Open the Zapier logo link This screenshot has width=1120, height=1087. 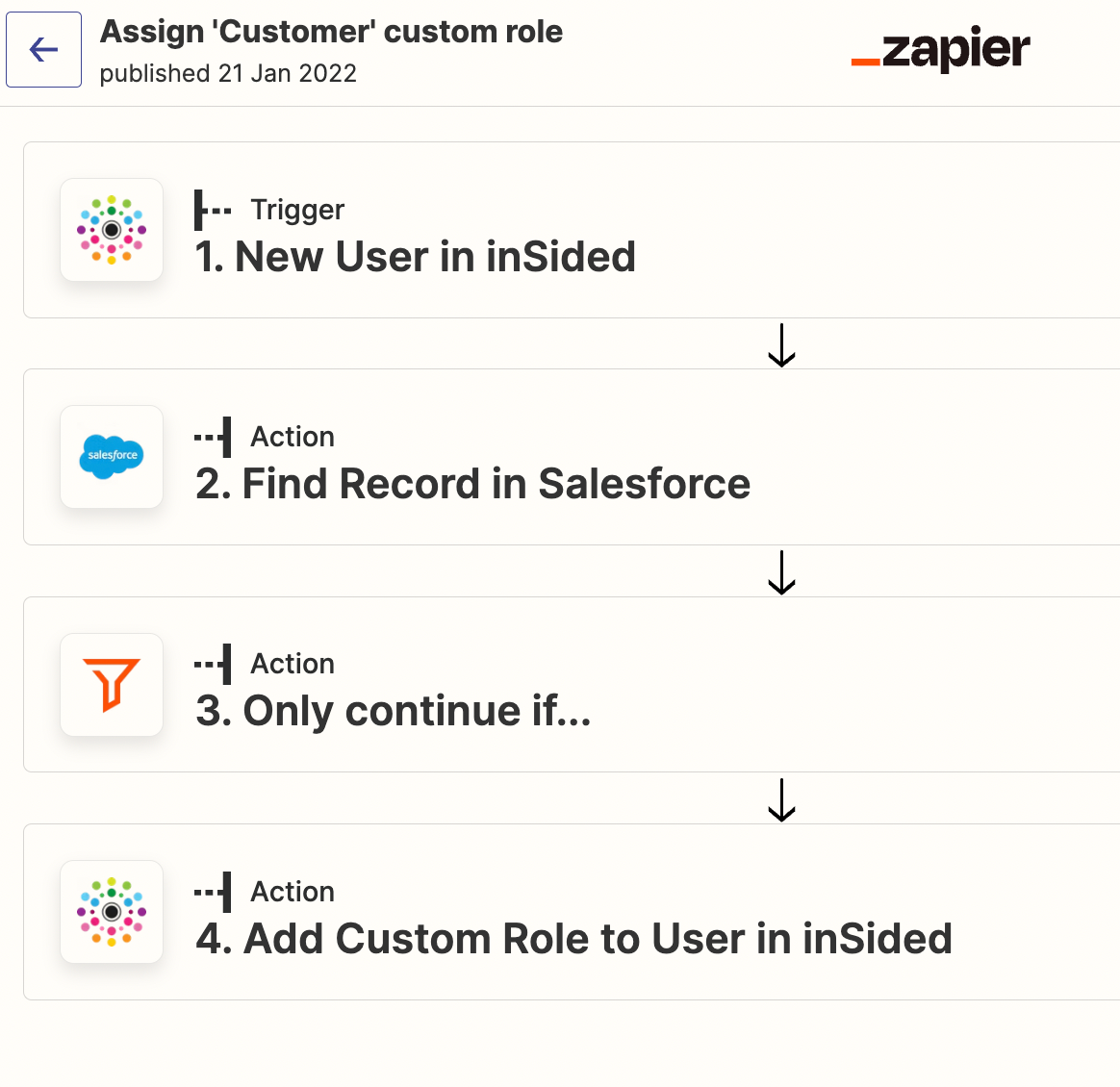click(x=940, y=48)
